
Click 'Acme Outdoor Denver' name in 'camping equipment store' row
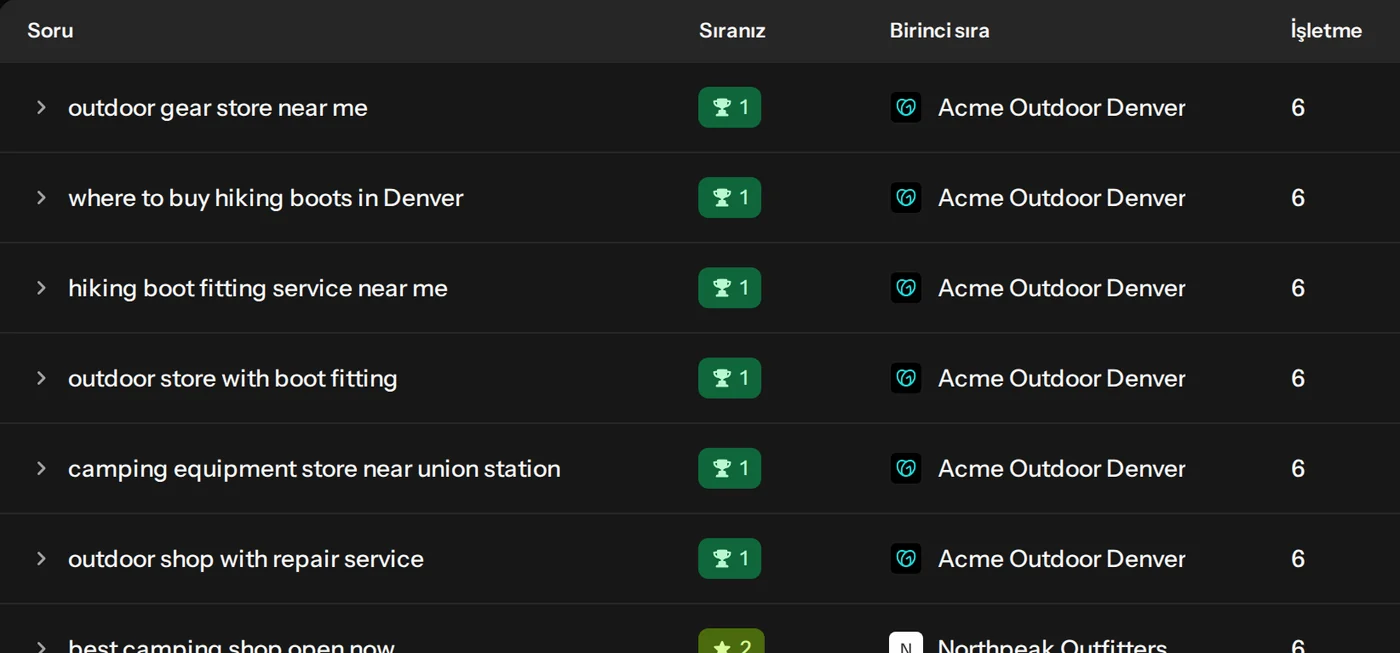point(1062,468)
